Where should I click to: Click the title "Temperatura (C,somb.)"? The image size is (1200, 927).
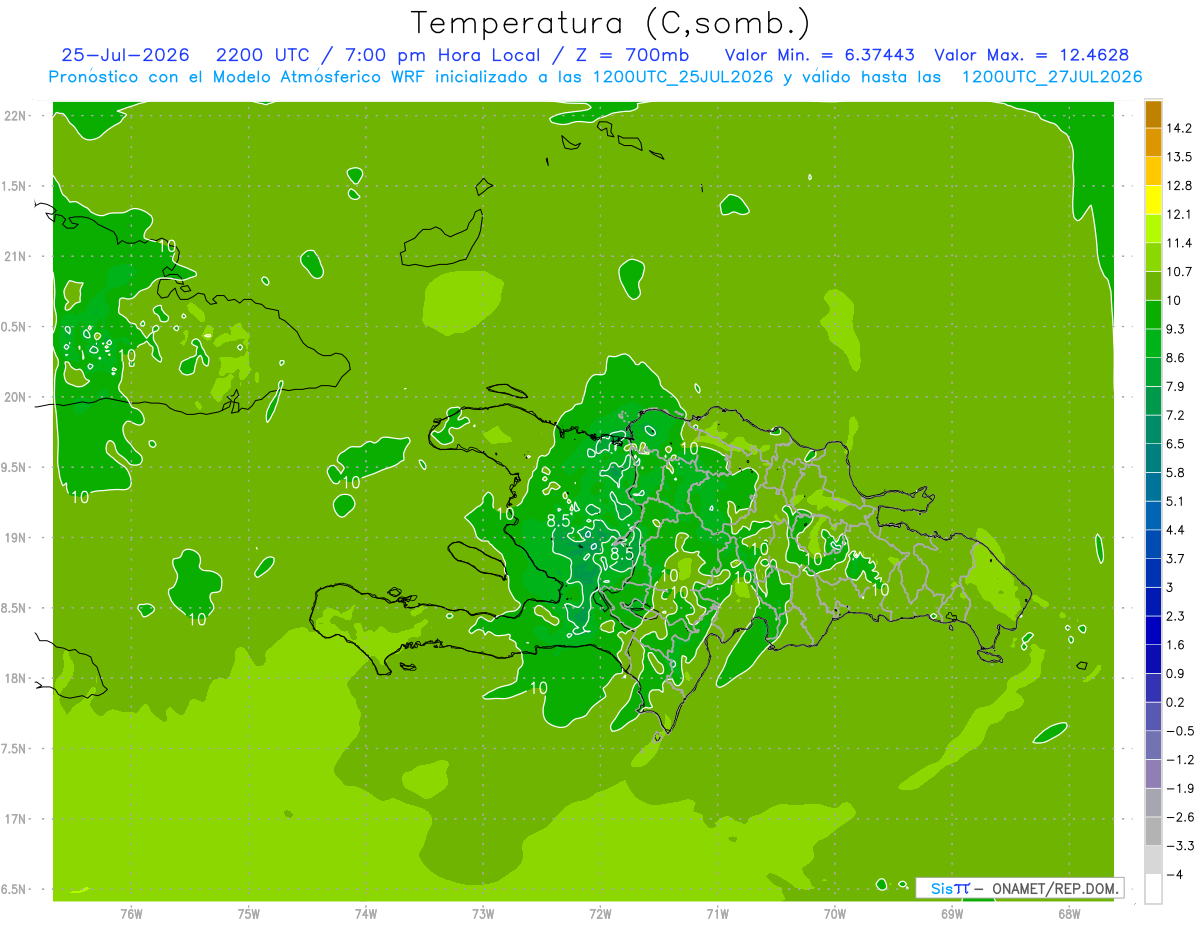coord(611,23)
